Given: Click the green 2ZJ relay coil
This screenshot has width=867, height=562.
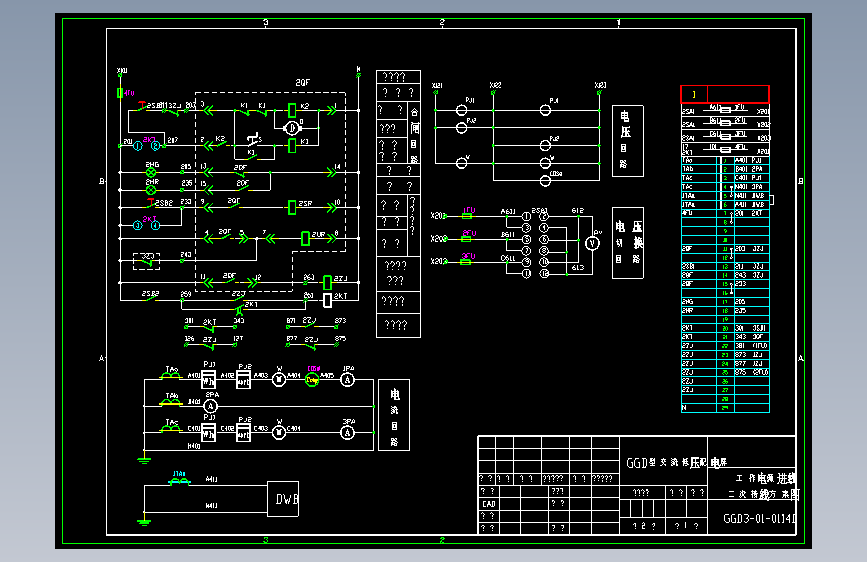Looking at the screenshot, I should click(x=327, y=283).
